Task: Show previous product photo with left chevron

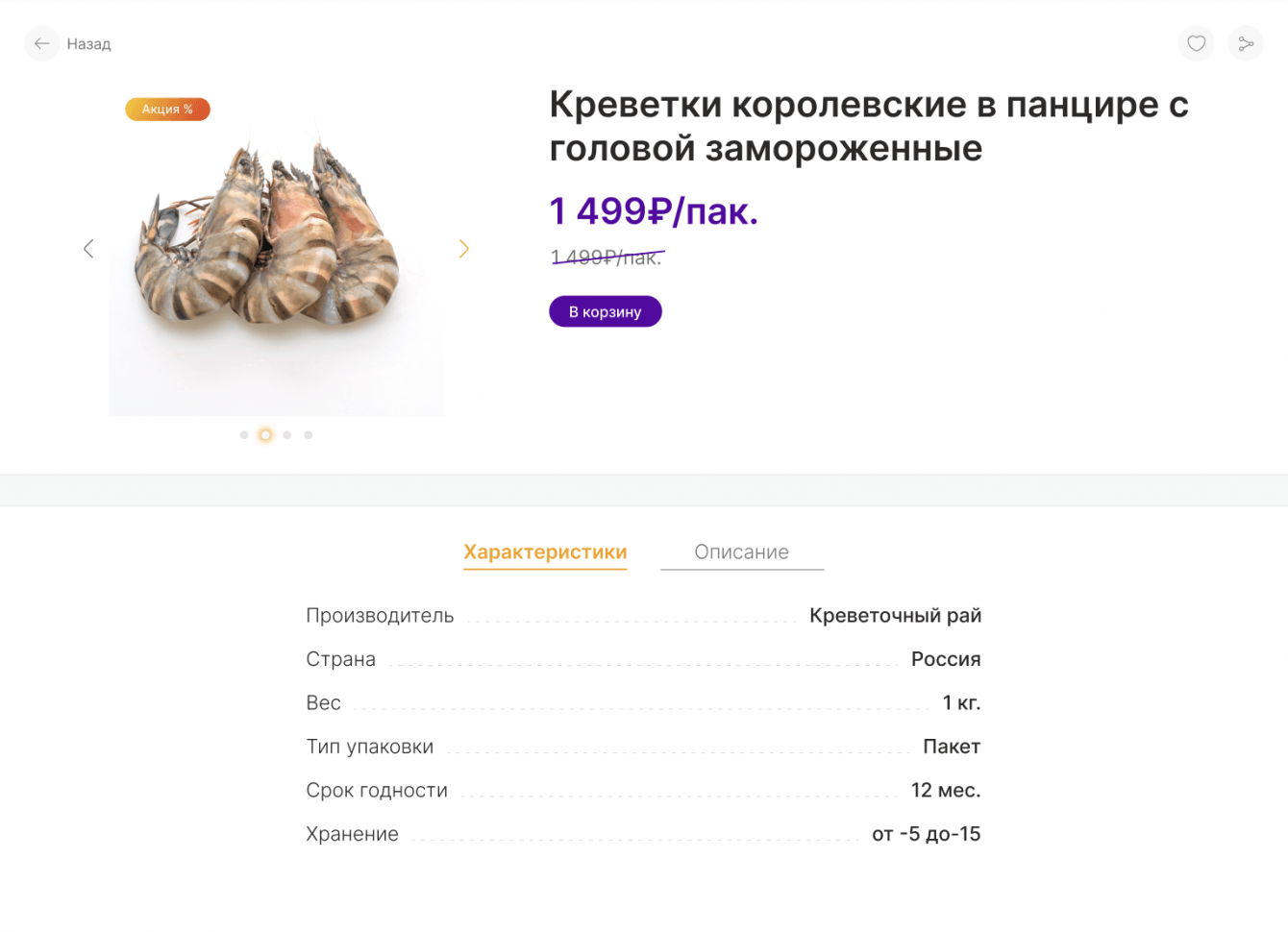Action: point(88,249)
